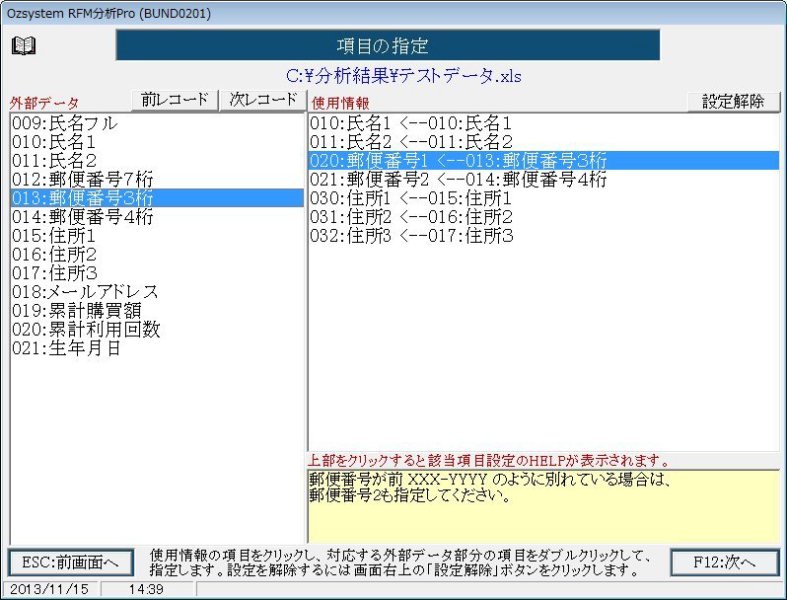Click the 設定解除 button
This screenshot has height=600, width=787.
[733, 101]
